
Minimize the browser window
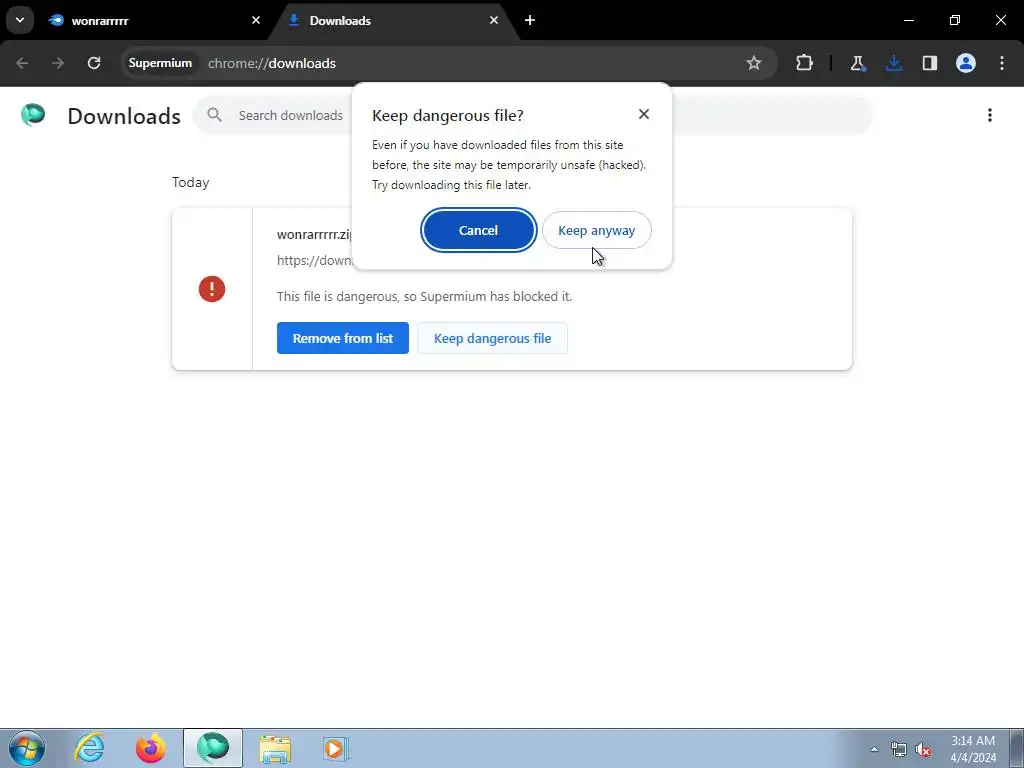908,20
